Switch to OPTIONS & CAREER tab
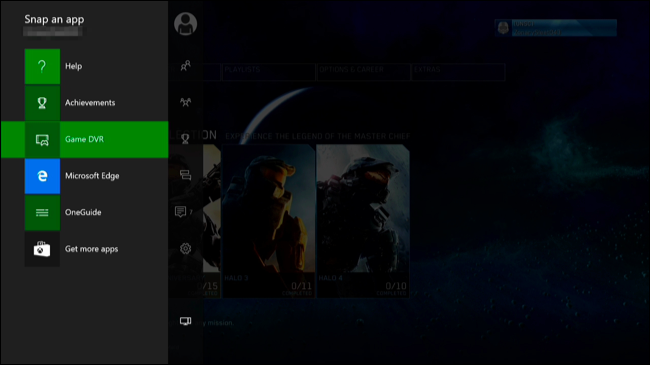Image resolution: width=650 pixels, height=365 pixels. tap(363, 72)
